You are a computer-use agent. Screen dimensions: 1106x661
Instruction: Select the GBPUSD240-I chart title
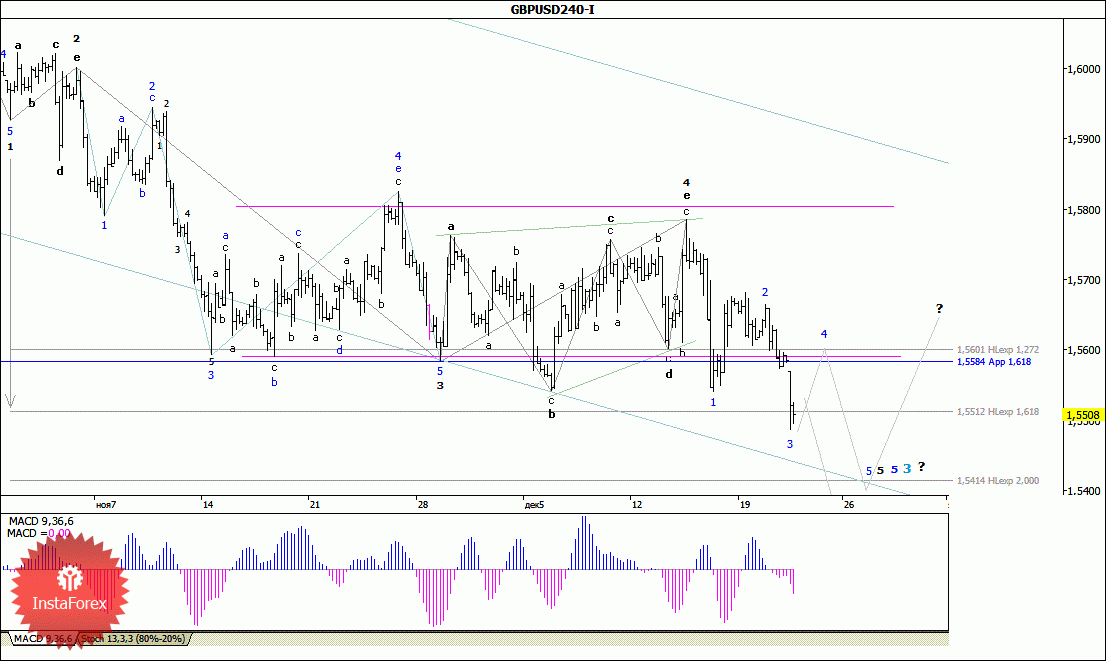pos(552,9)
